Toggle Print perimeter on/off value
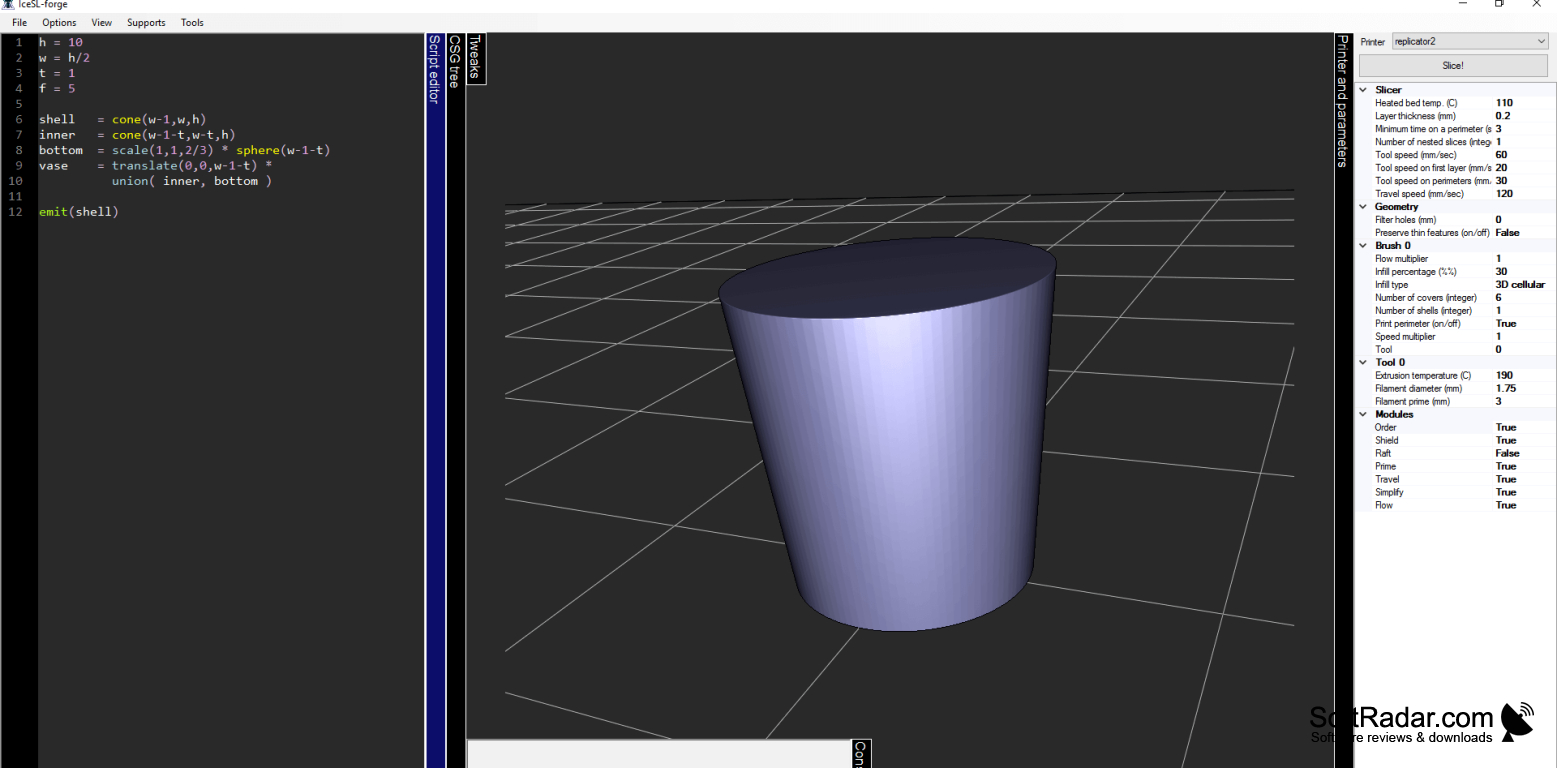This screenshot has width=1557, height=768. click(x=1506, y=324)
